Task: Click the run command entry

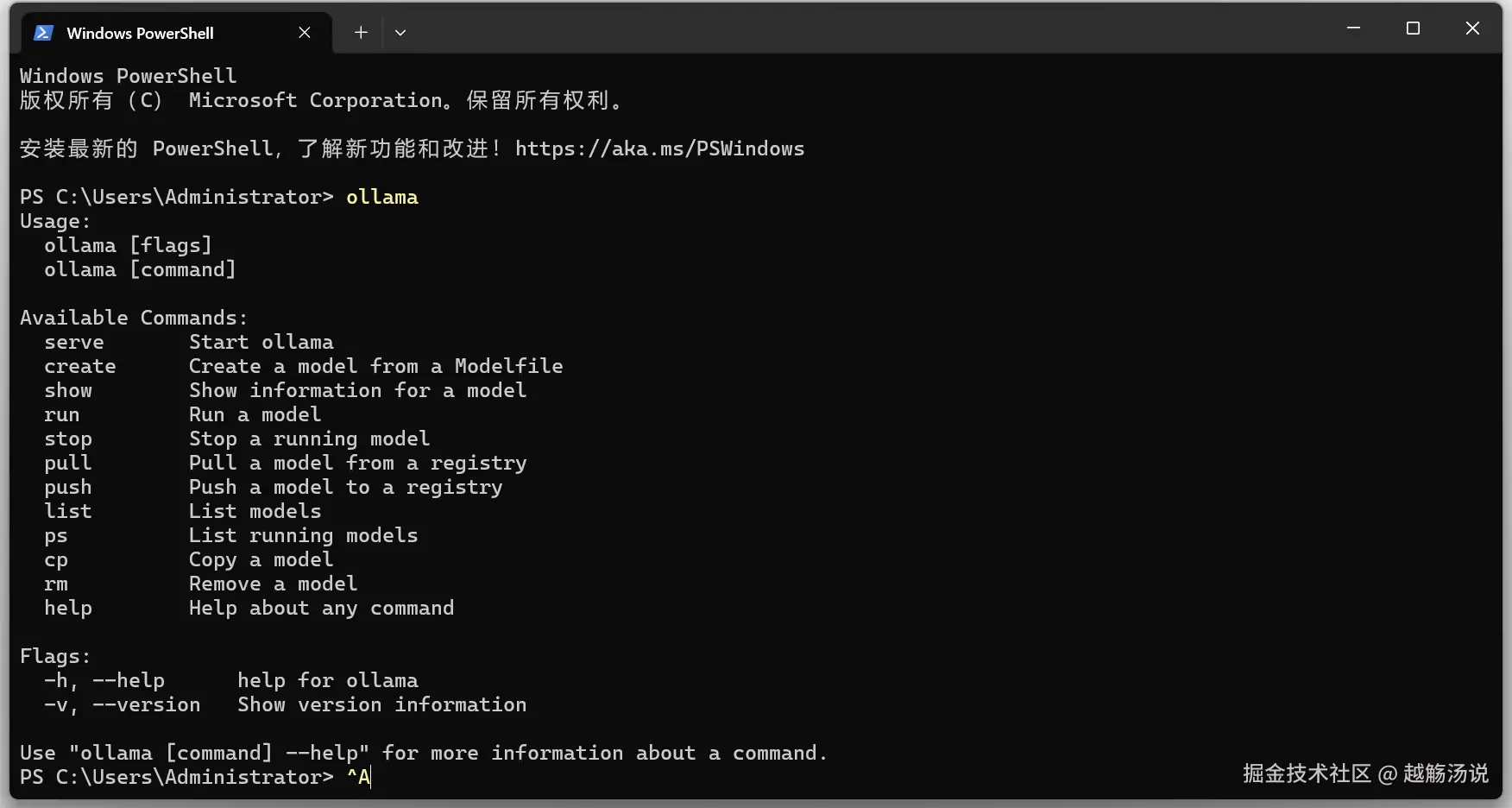Action: (x=62, y=414)
